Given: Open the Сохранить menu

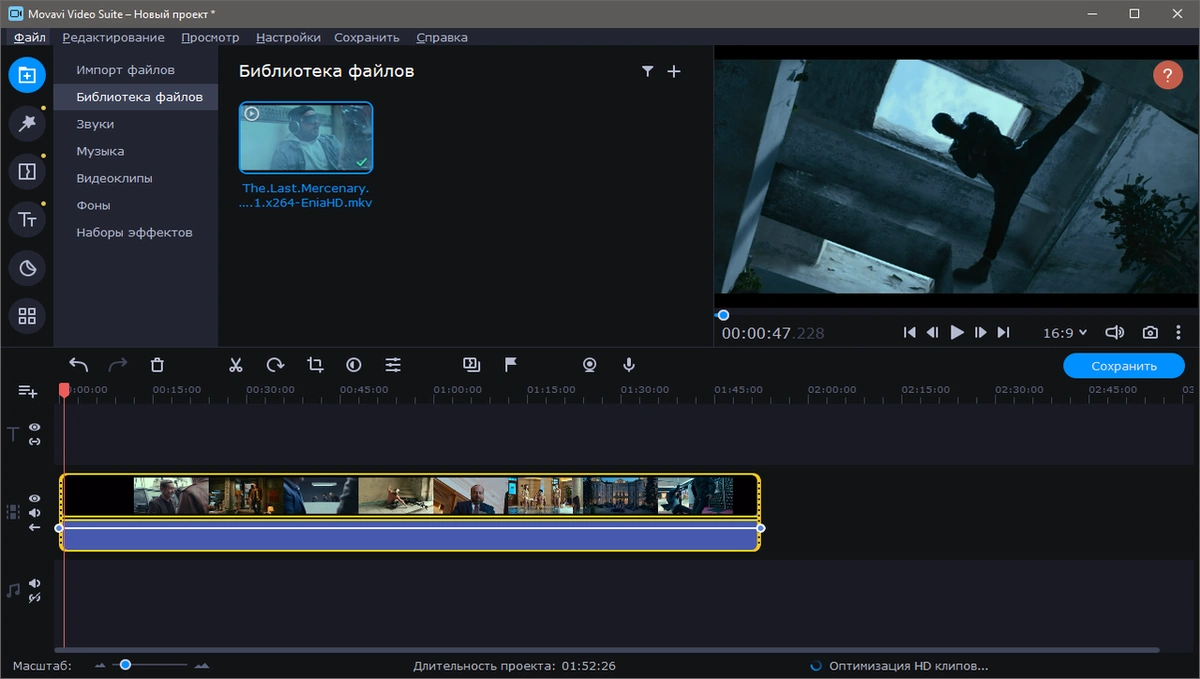Looking at the screenshot, I should [x=367, y=37].
